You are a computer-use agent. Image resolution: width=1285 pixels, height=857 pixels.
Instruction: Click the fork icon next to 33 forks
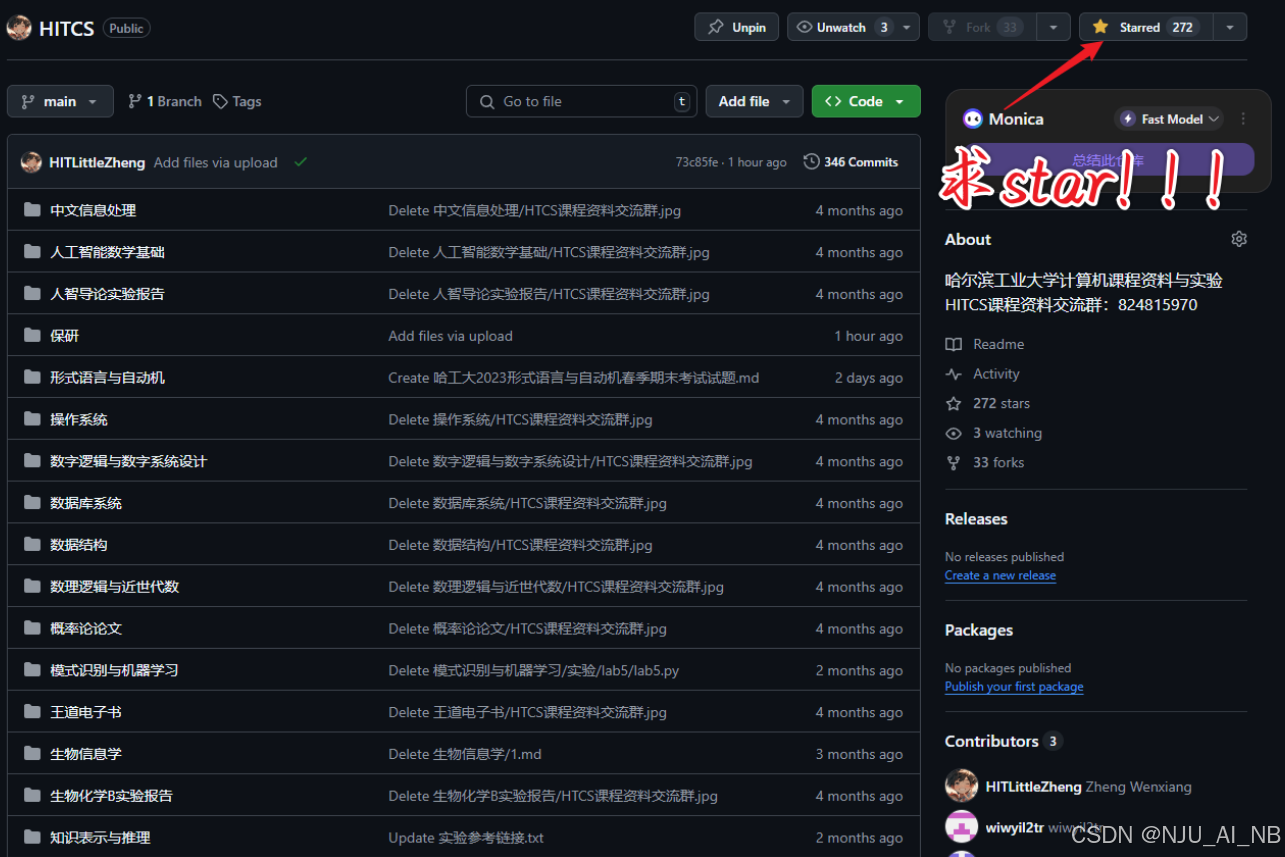click(953, 462)
